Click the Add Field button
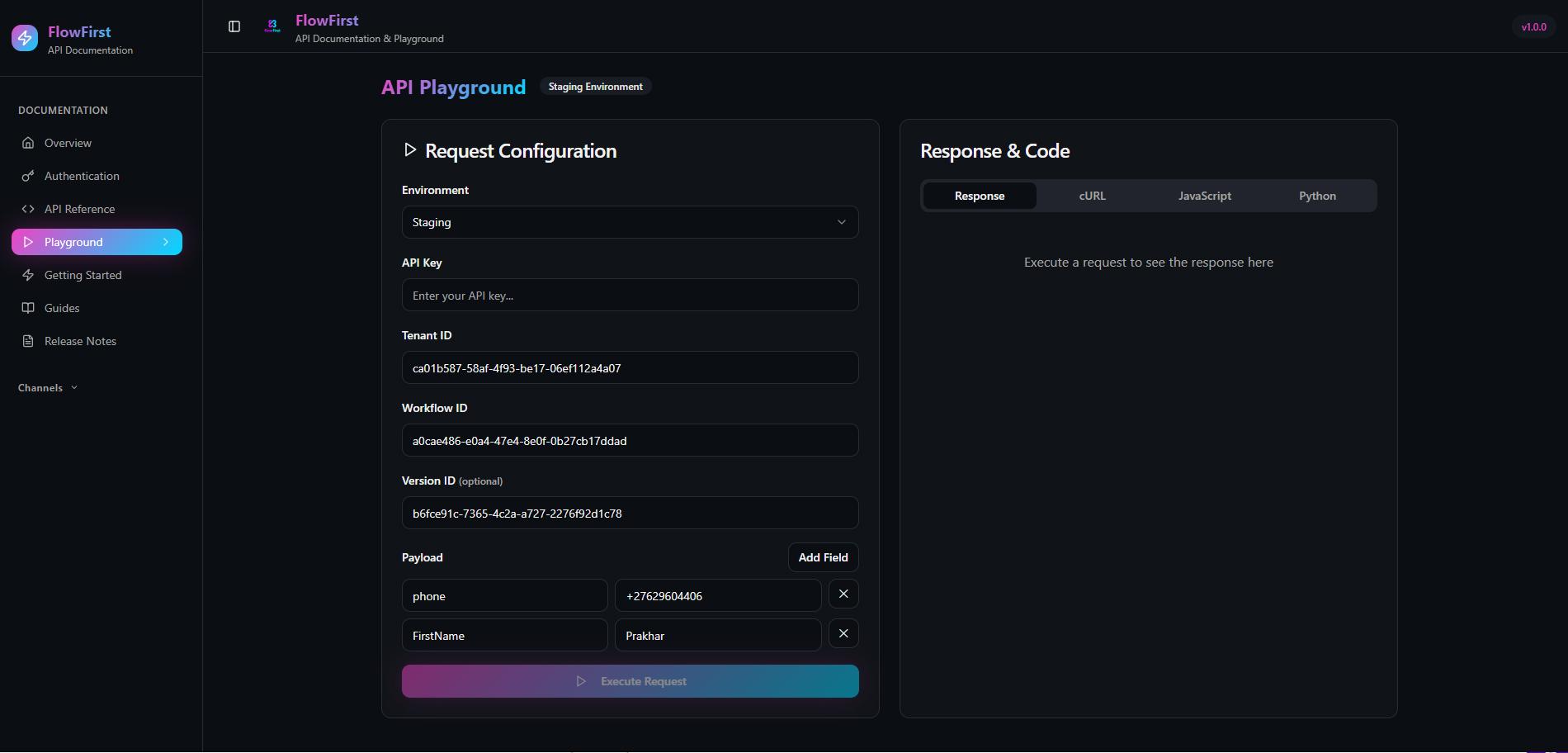The image size is (1568, 753). [822, 557]
